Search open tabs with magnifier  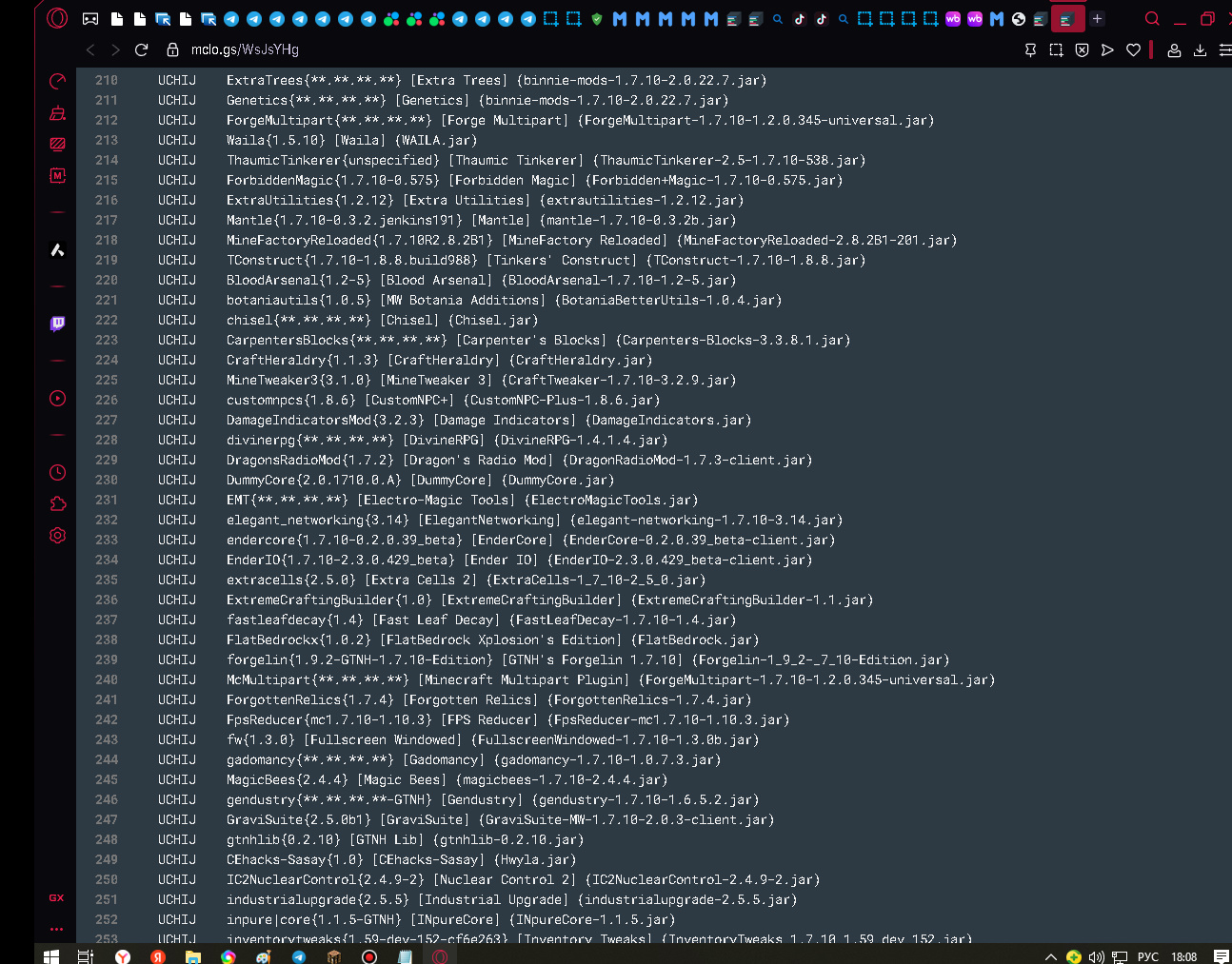tap(1152, 18)
